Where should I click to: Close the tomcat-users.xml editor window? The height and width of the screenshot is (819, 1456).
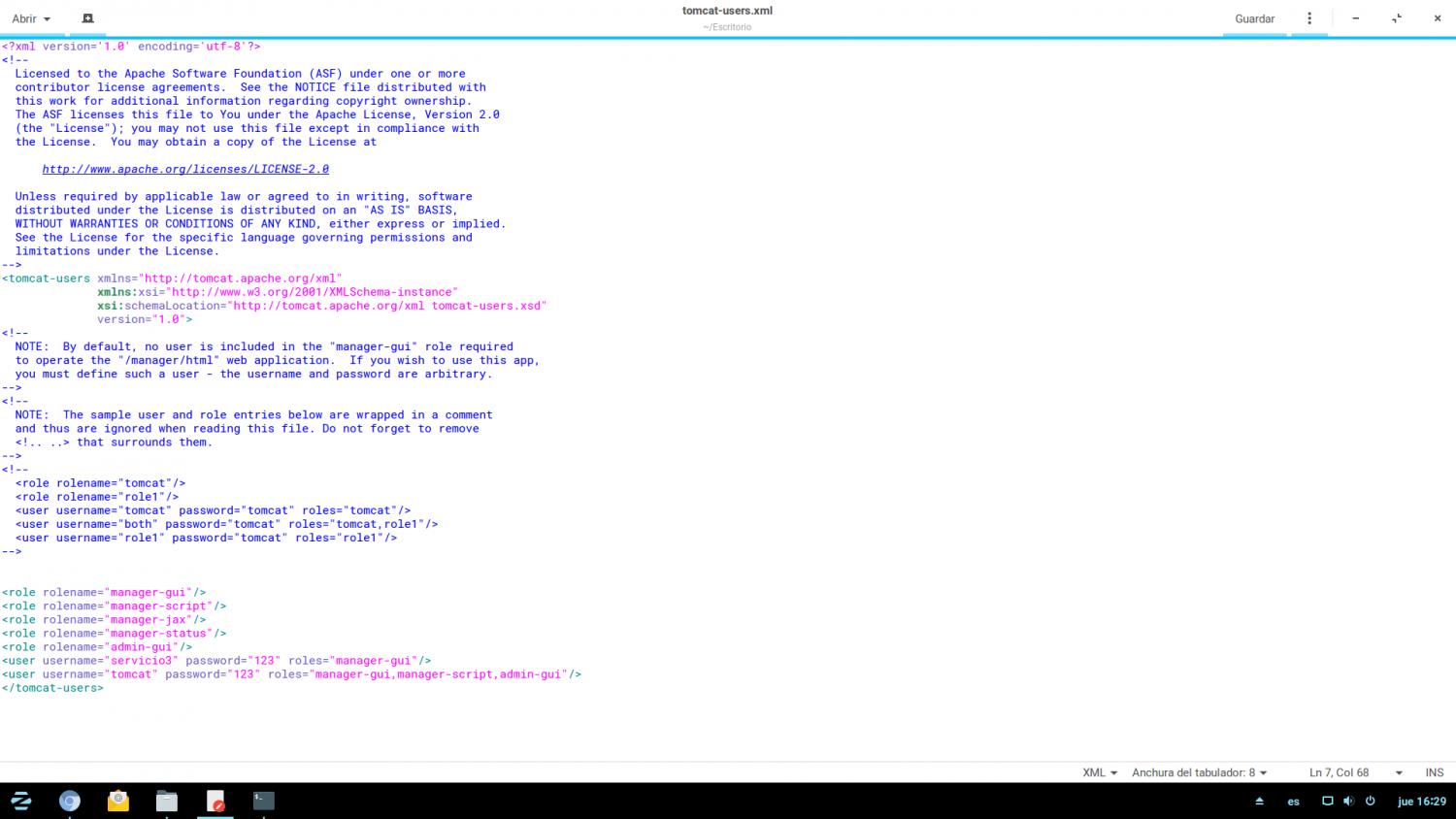coord(1438,18)
